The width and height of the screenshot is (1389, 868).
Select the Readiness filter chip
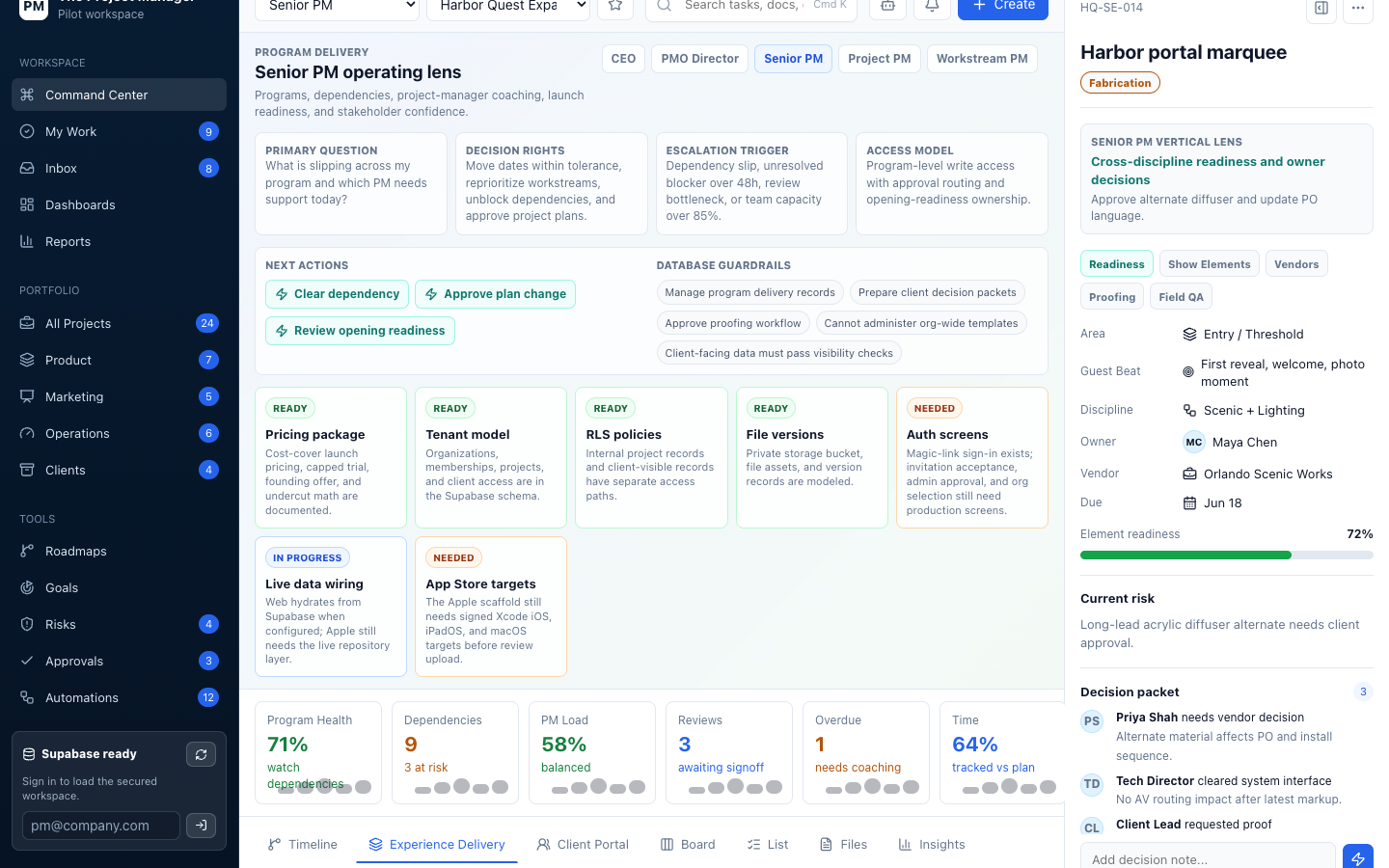coord(1116,264)
